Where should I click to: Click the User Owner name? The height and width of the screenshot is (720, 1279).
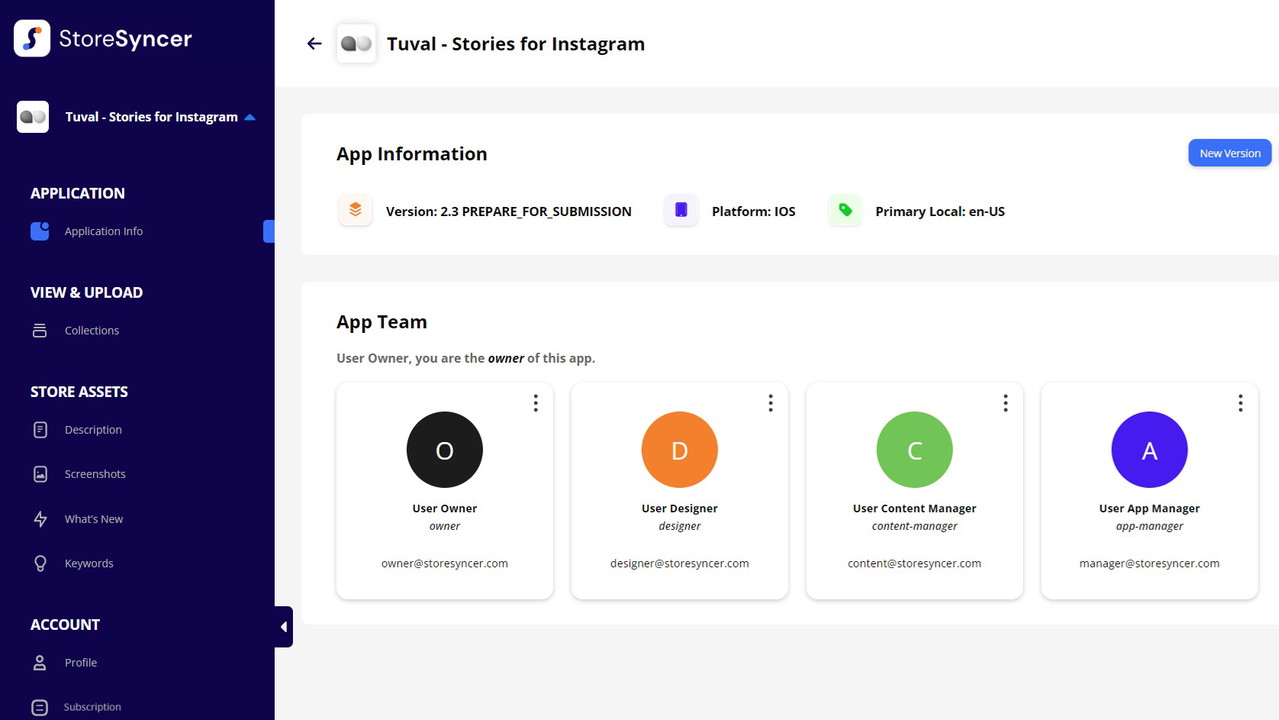[445, 508]
